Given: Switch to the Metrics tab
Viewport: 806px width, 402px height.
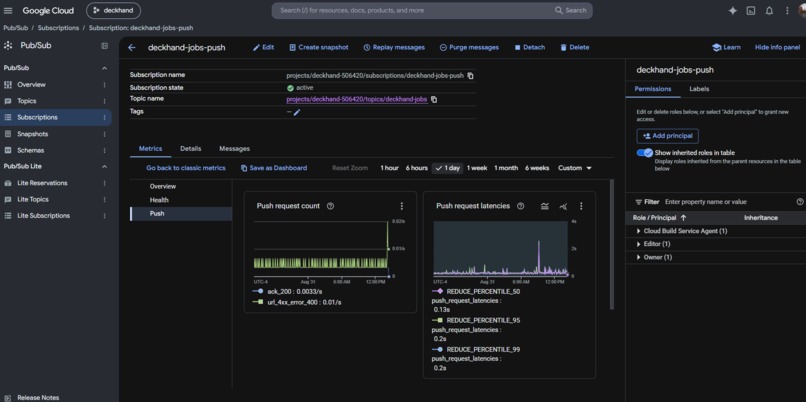Looking at the screenshot, I should coord(150,149).
